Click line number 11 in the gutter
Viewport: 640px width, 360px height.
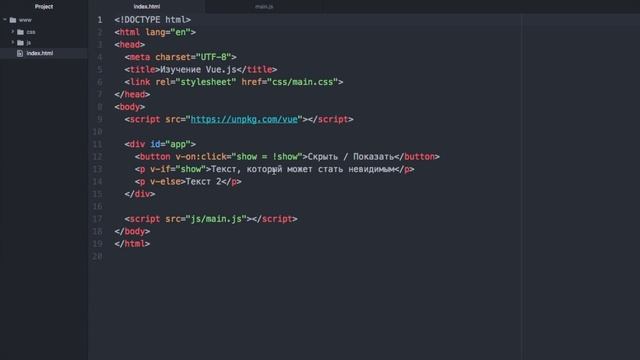coord(97,144)
